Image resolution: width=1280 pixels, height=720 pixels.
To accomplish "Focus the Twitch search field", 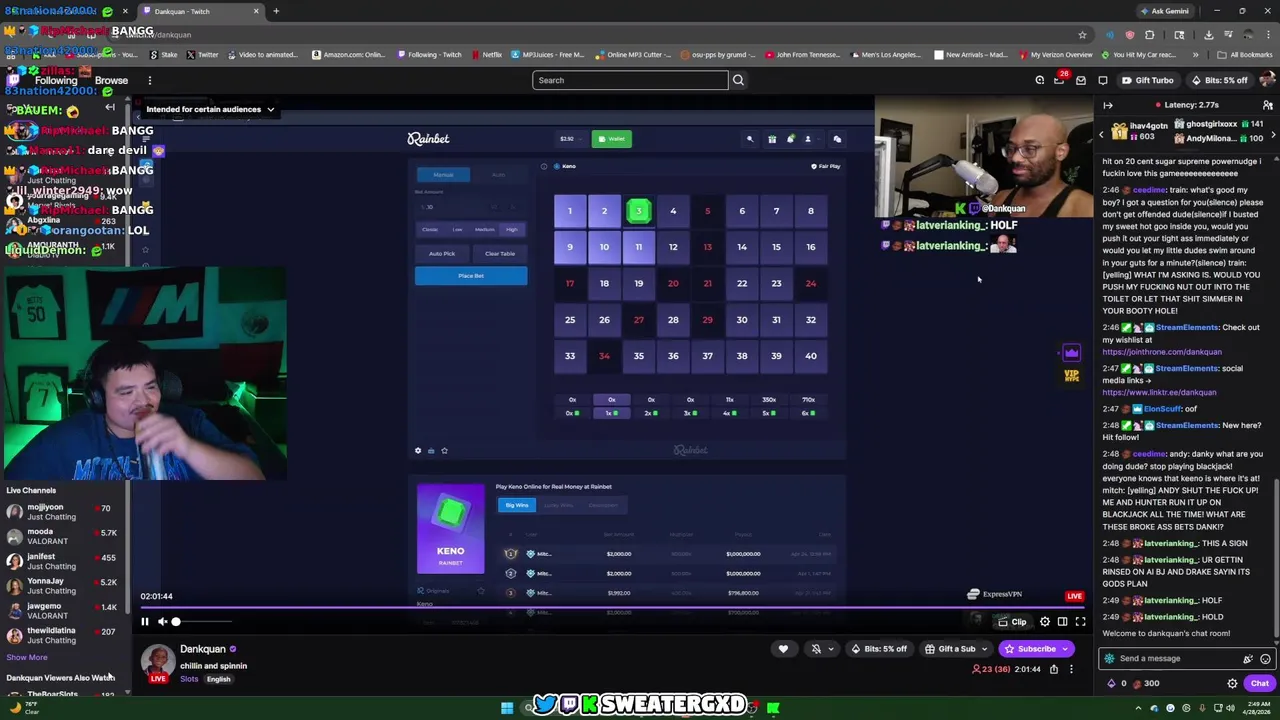I will pos(630,80).
